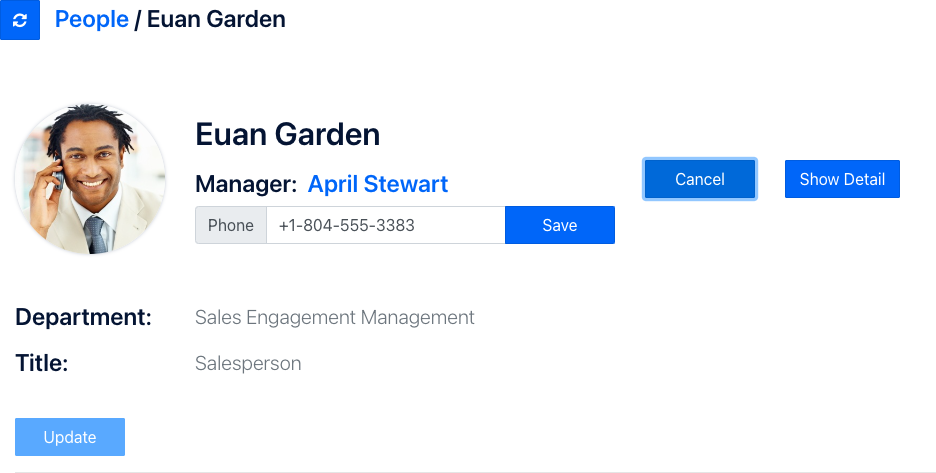Click the Department label
Image resolution: width=936 pixels, height=473 pixels.
click(84, 318)
